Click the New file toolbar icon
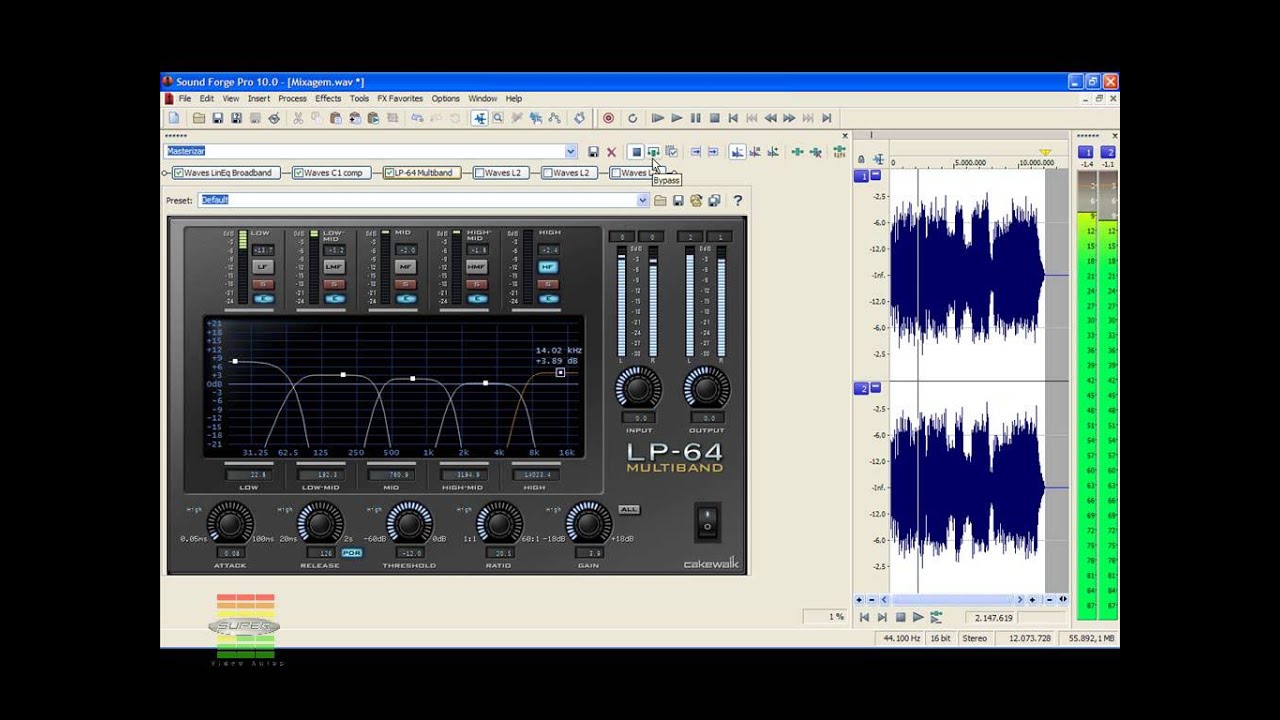Screen dimensions: 1280x720 [174, 118]
